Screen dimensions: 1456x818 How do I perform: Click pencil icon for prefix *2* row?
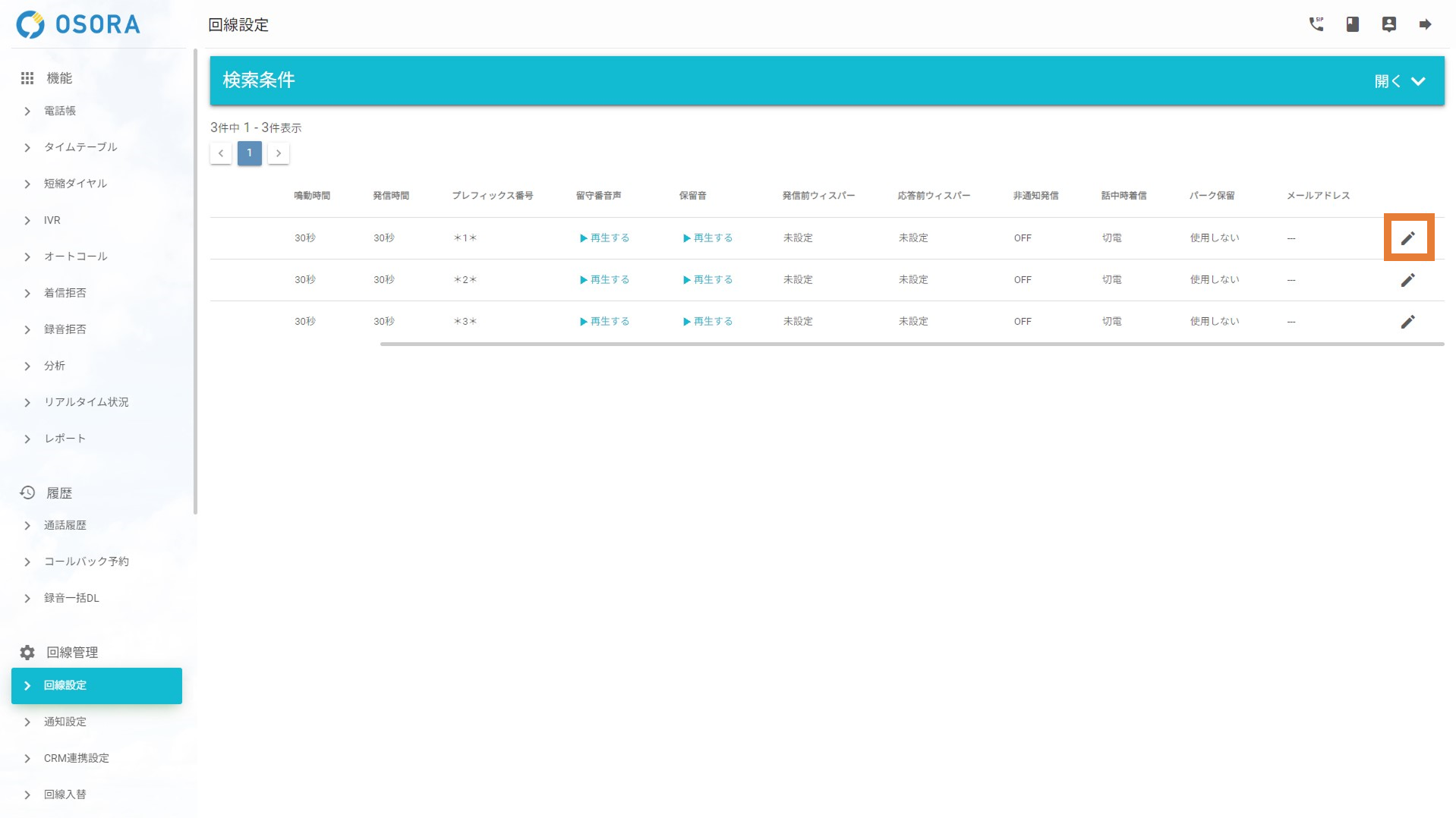(x=1407, y=280)
